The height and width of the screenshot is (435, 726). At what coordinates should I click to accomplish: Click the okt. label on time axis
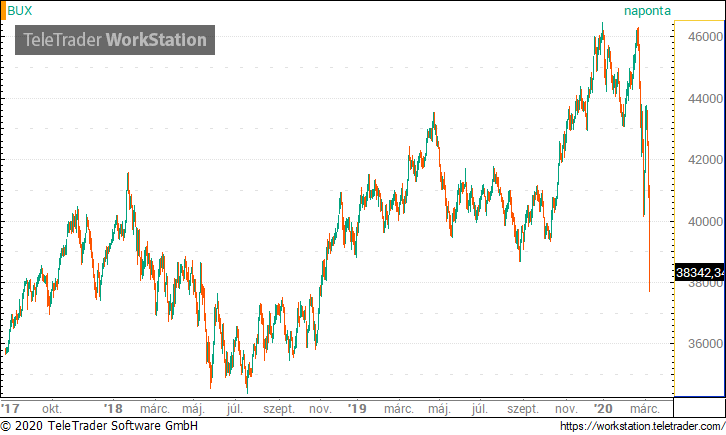(x=51, y=409)
